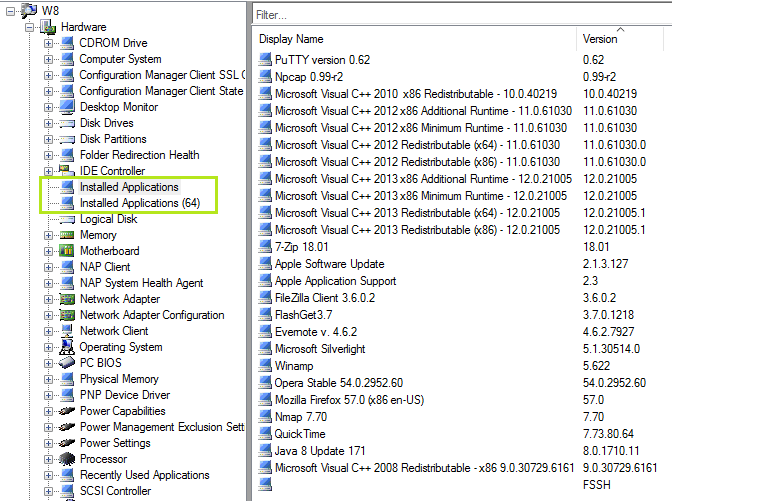Click the Power Settings plug icon
The image size is (760, 501).
[x=67, y=443]
